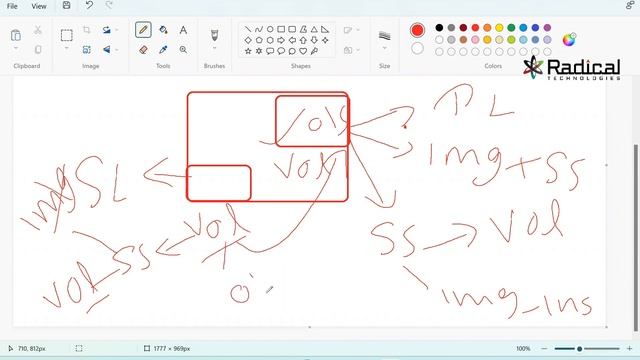Choose the purple palette color

(x=547, y=28)
